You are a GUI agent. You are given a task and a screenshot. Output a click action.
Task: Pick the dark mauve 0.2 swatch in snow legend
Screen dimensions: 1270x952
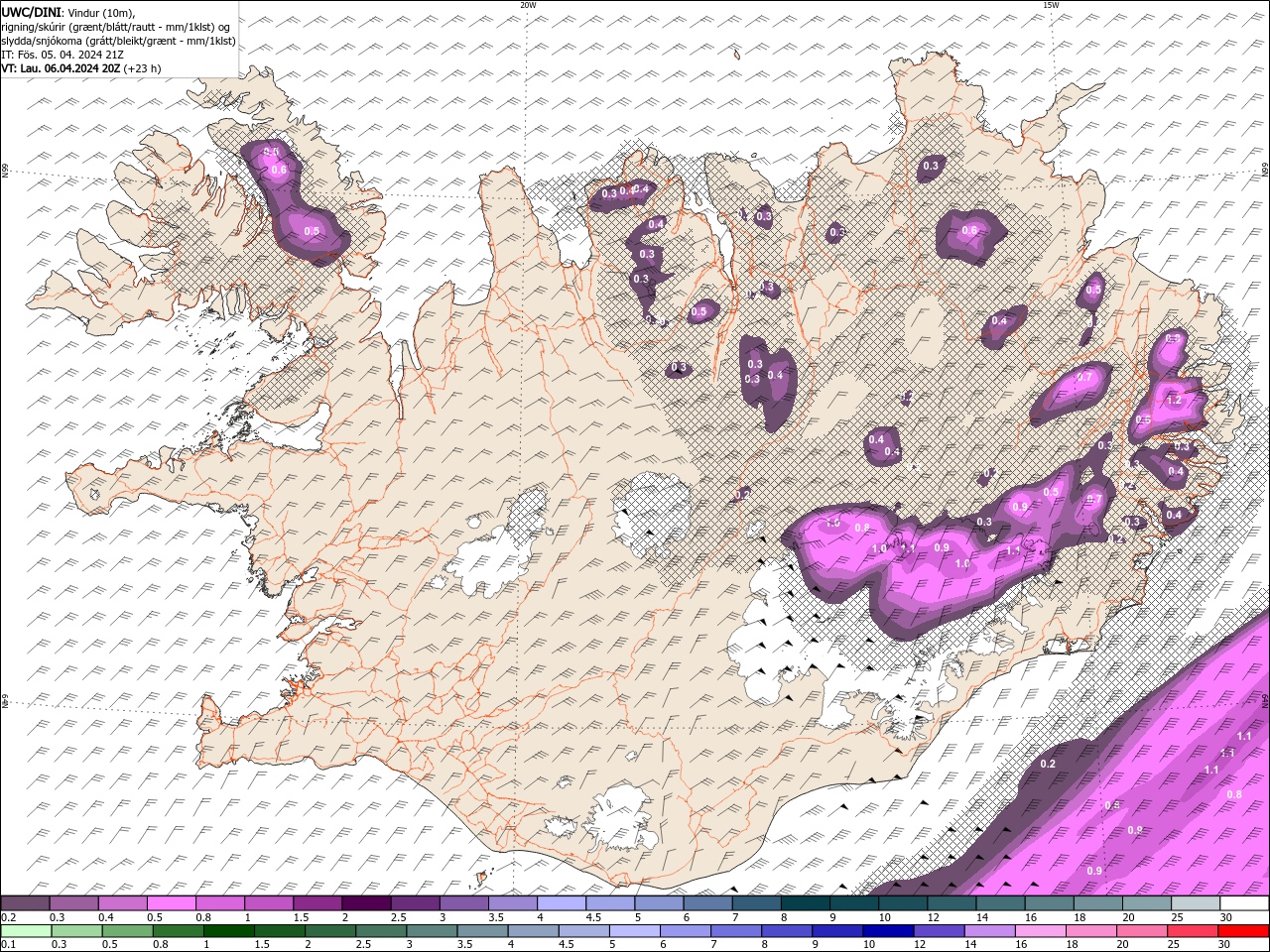[x=25, y=903]
